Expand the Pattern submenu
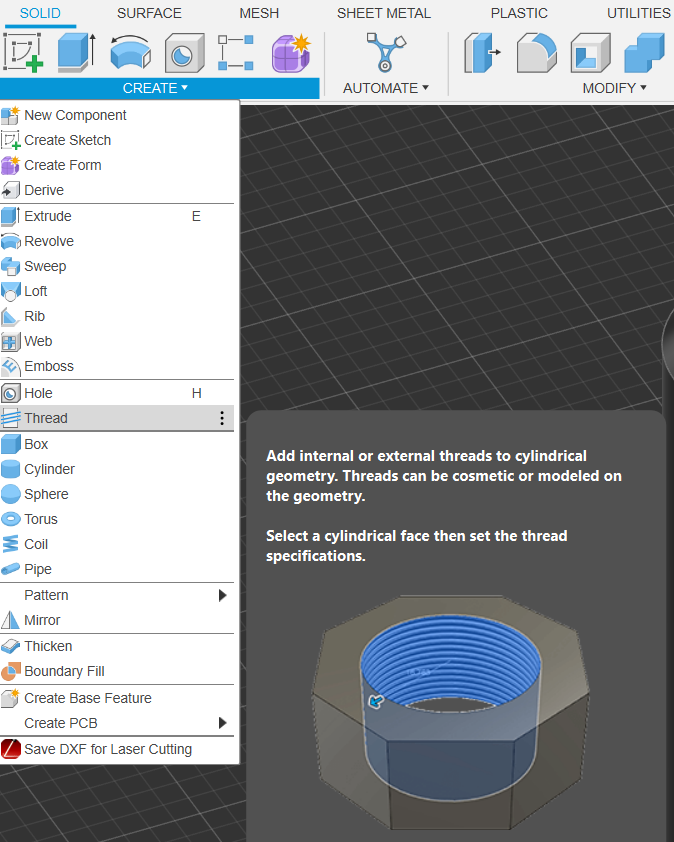The image size is (674, 842). tap(117, 595)
